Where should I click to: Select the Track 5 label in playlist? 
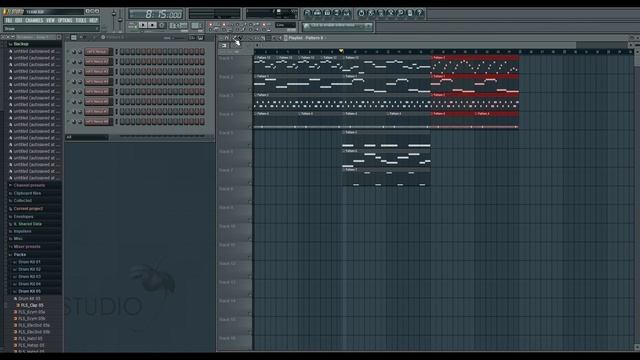point(226,133)
